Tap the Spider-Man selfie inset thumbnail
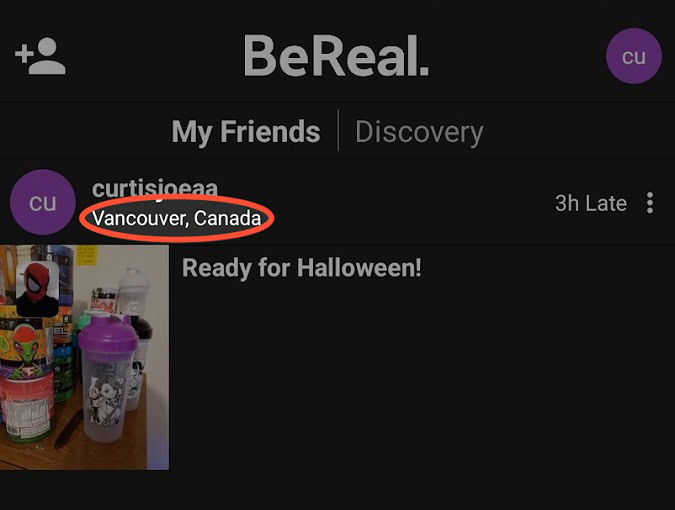 37,288
